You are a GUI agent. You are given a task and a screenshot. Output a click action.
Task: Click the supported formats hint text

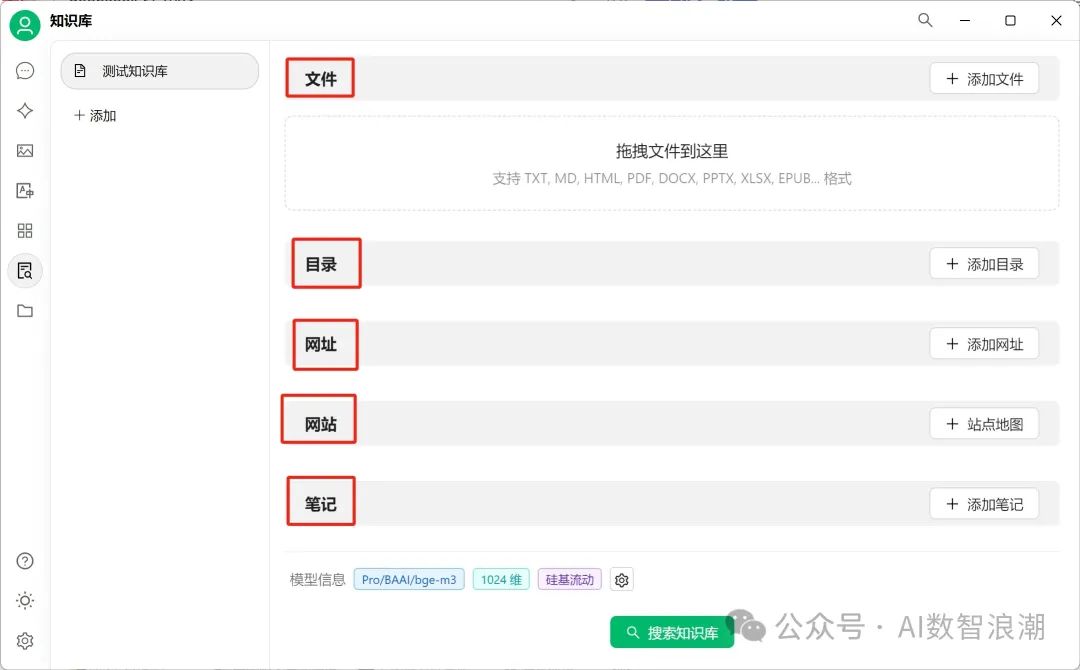(x=672, y=178)
